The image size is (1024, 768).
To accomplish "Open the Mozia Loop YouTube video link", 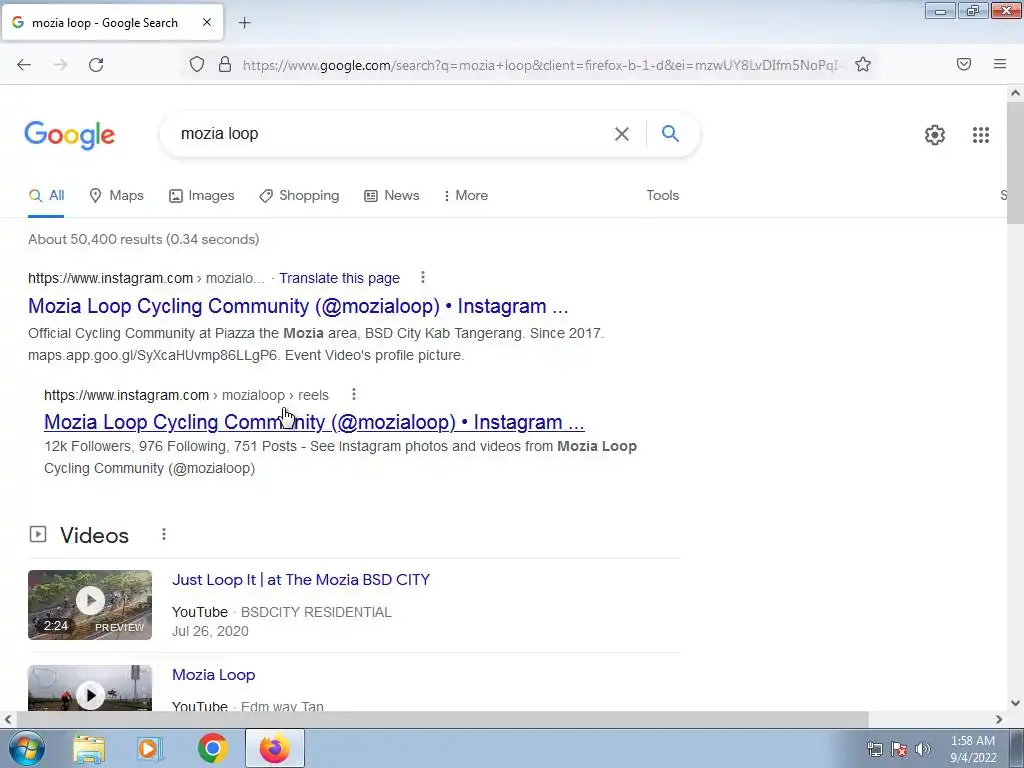I will coord(214,675).
